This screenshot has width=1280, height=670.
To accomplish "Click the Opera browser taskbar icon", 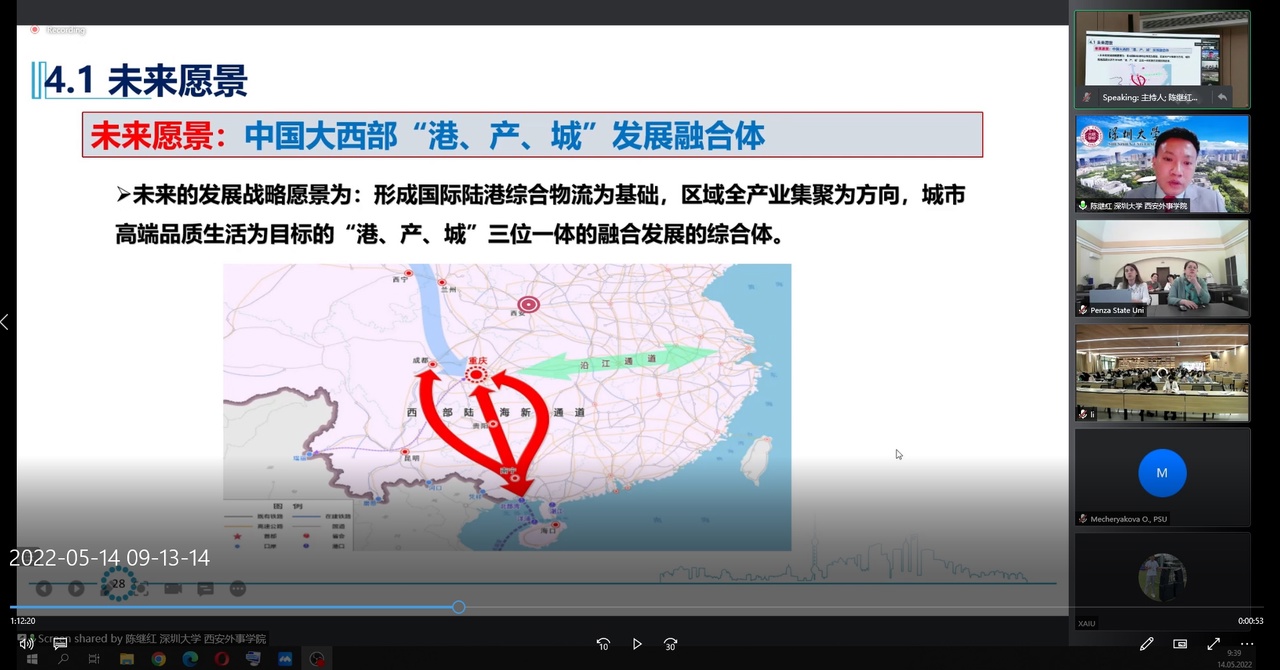I will pyautogui.click(x=221, y=659).
